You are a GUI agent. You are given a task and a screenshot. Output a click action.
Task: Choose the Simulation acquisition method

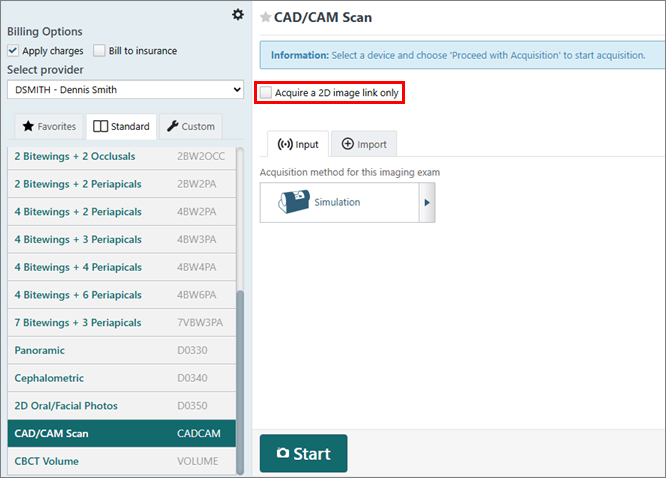point(340,203)
